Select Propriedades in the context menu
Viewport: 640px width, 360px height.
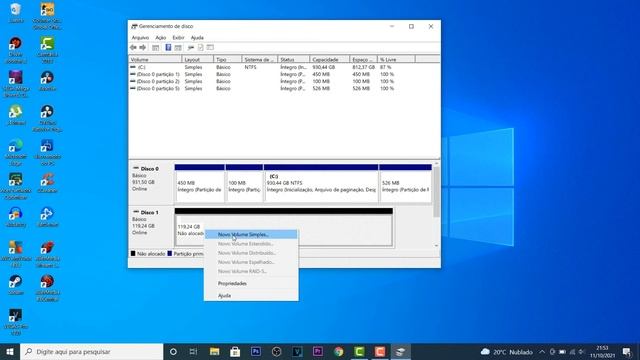click(251, 283)
